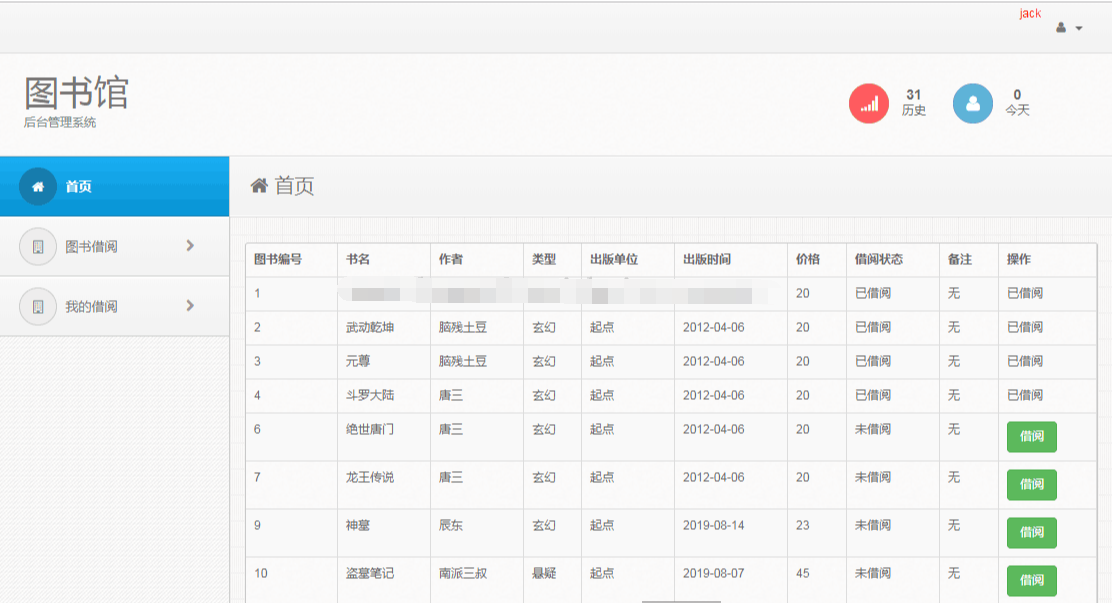
Task: Click the book icon next to 我的借阅
Action: (38, 306)
